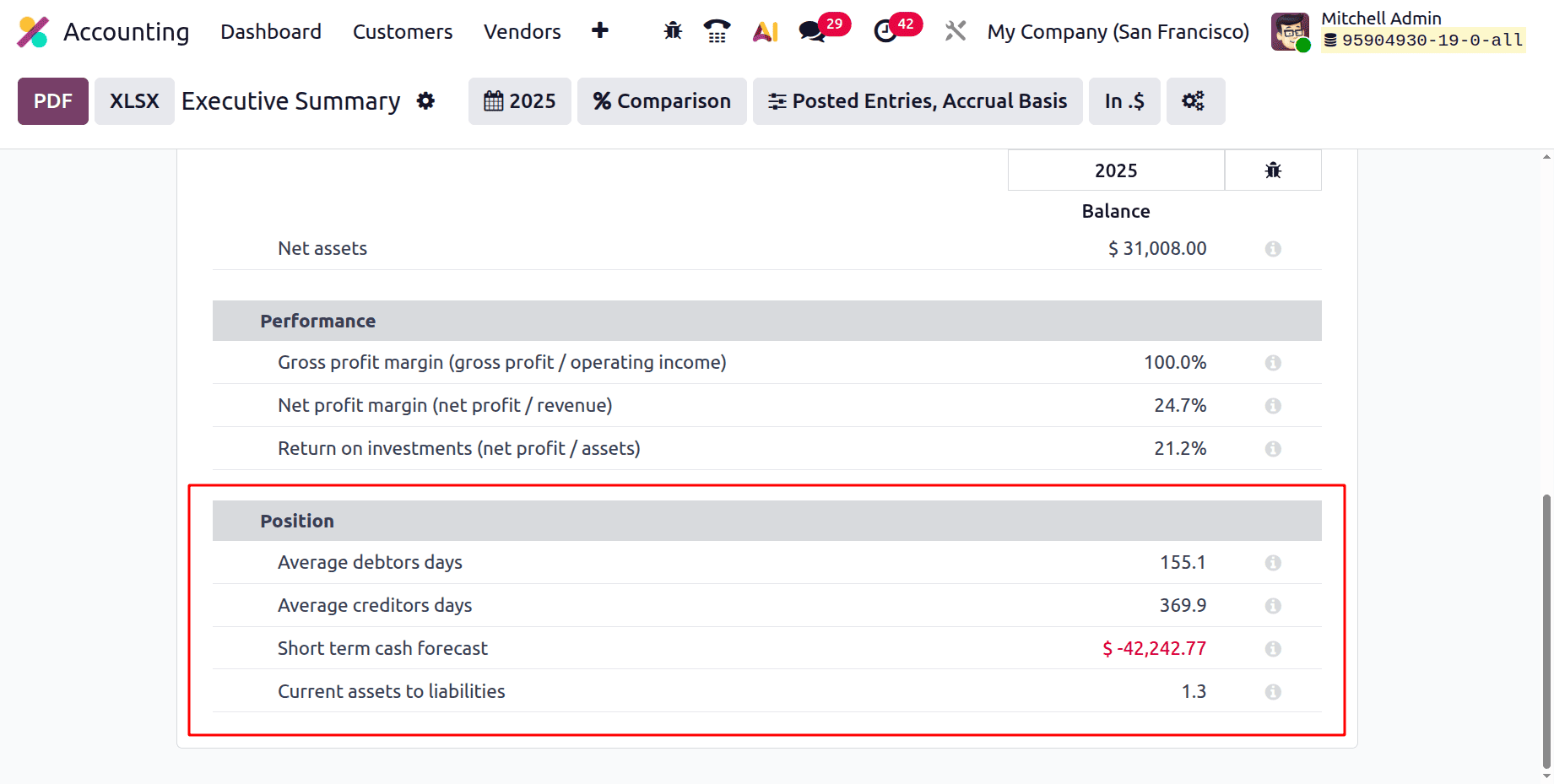Toggle the In .$ currency option
The image size is (1554, 784).
click(1124, 100)
